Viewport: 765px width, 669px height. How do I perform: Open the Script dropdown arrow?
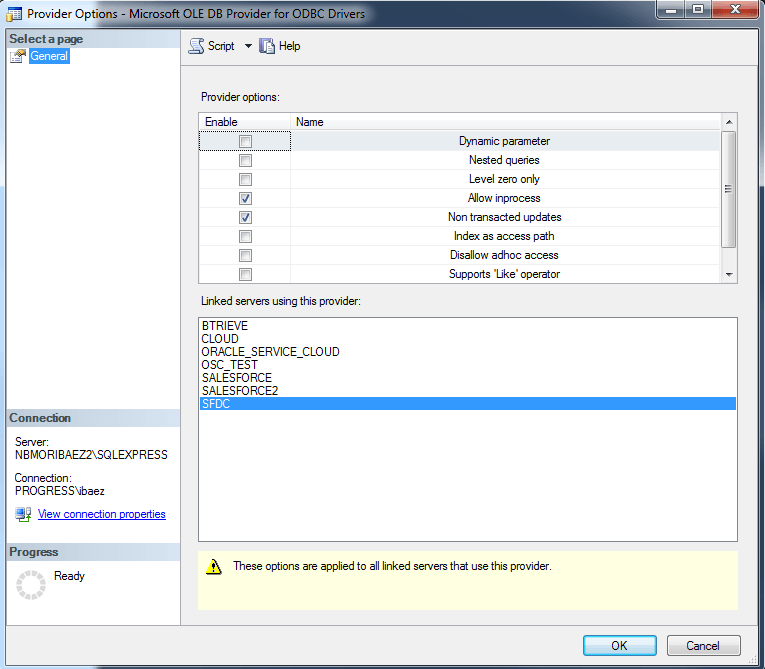click(x=248, y=46)
